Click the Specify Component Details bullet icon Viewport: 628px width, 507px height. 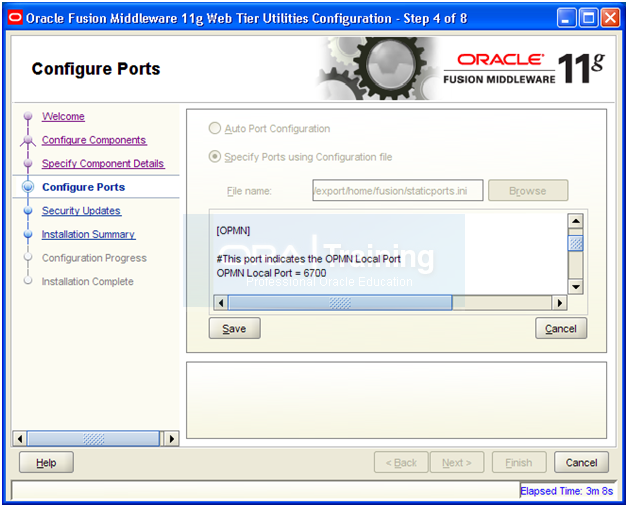tap(28, 163)
